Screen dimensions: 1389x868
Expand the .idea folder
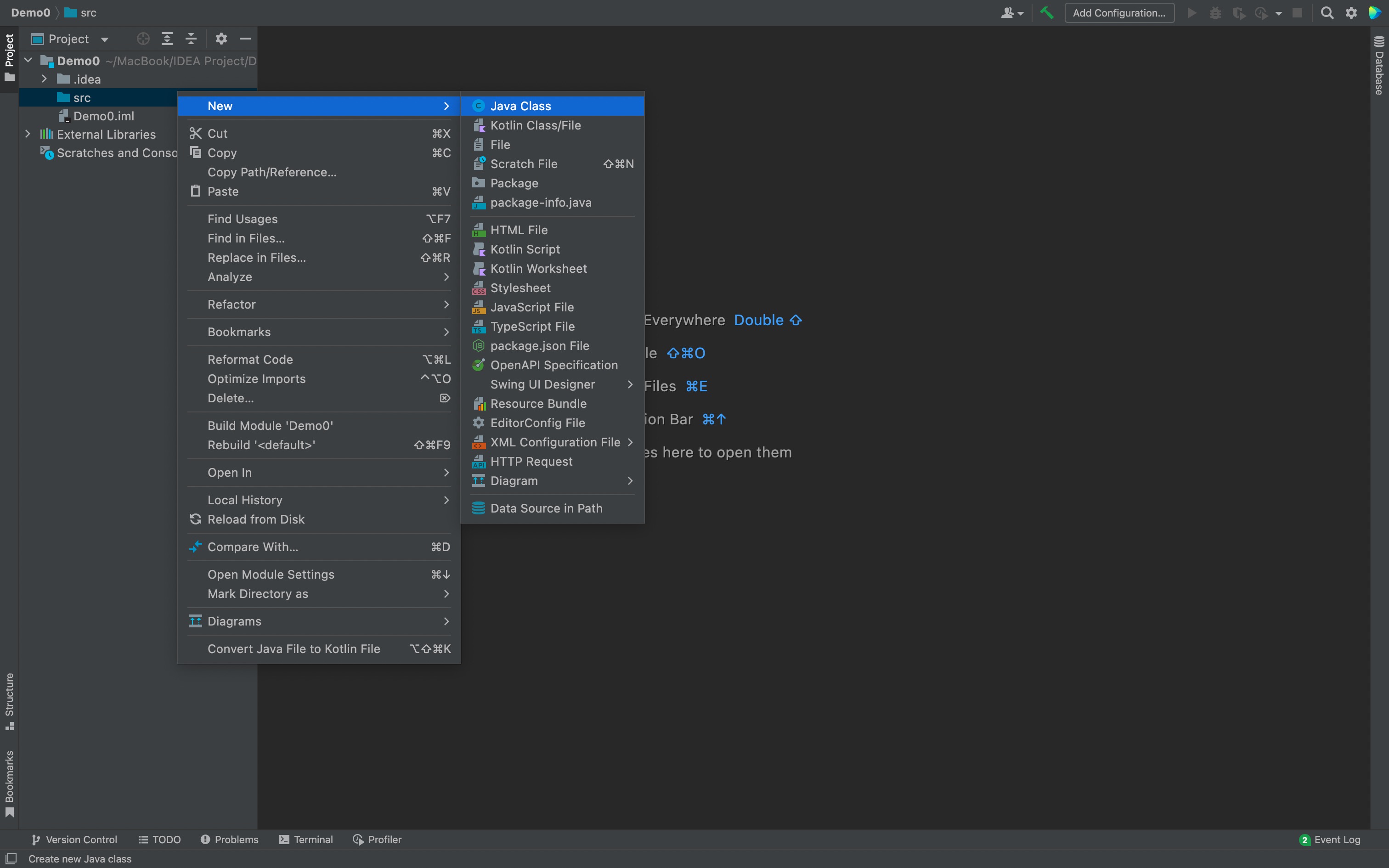[x=44, y=79]
